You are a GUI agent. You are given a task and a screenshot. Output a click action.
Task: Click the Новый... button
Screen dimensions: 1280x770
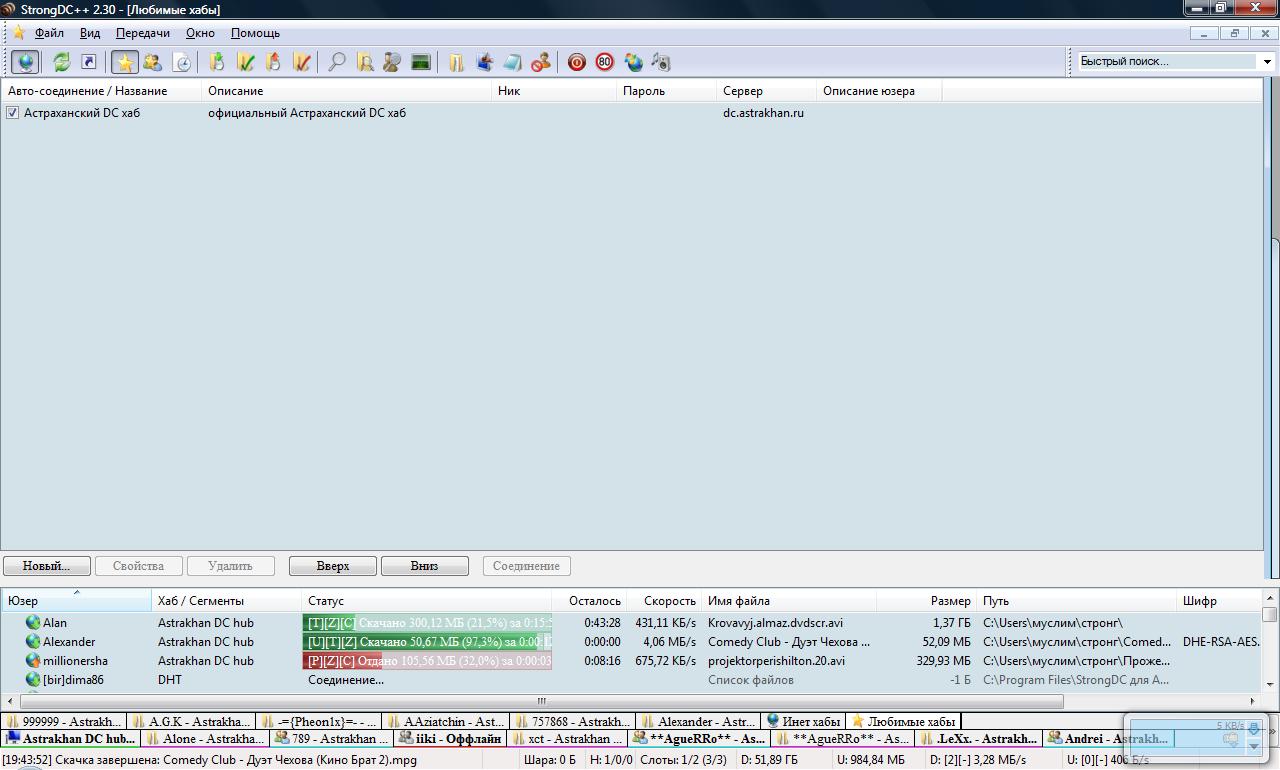pos(46,566)
